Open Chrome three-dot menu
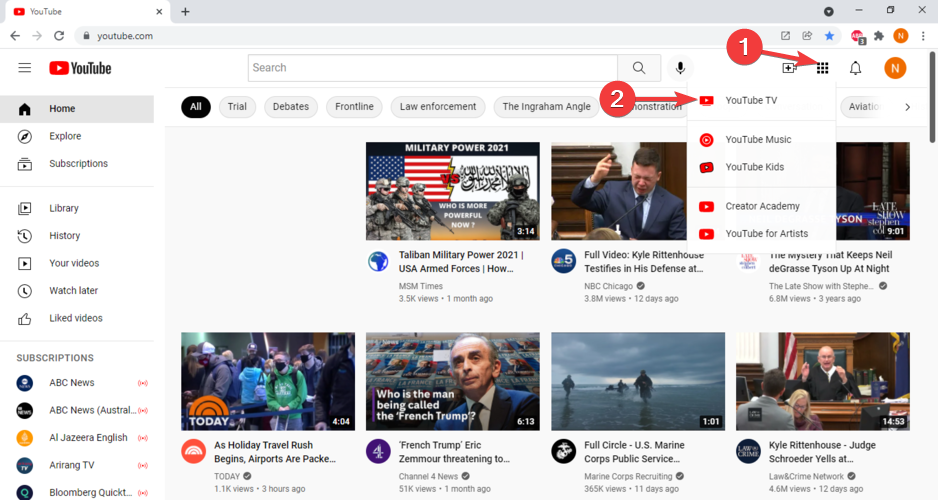The width and height of the screenshot is (938, 500). (923, 36)
